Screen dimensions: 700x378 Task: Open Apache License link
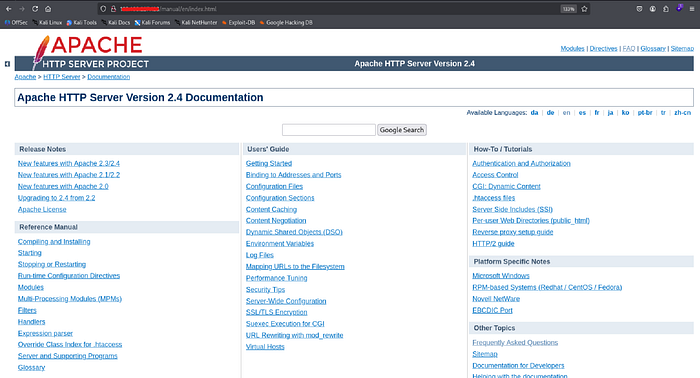coord(42,209)
